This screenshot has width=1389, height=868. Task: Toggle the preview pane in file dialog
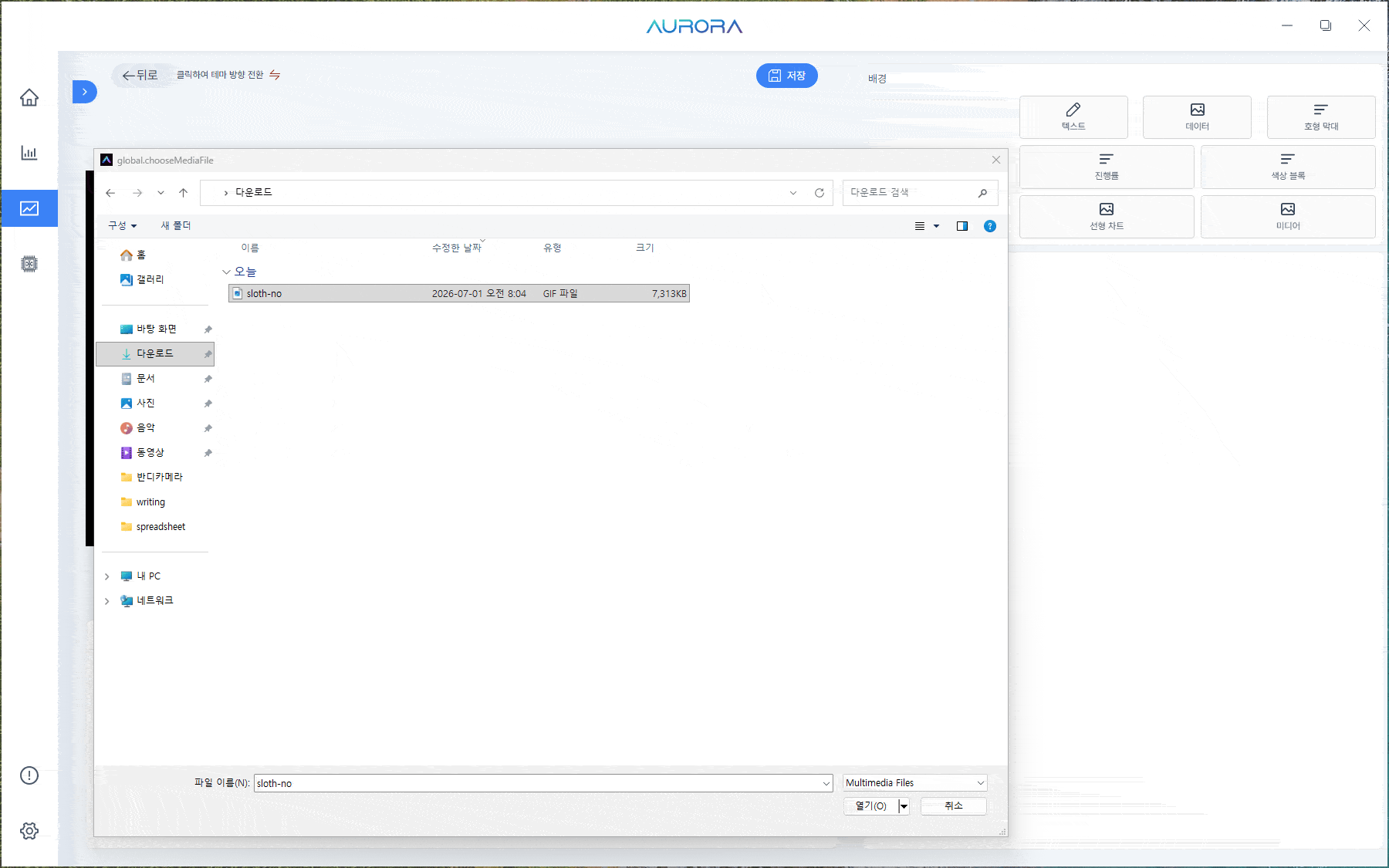tap(962, 226)
